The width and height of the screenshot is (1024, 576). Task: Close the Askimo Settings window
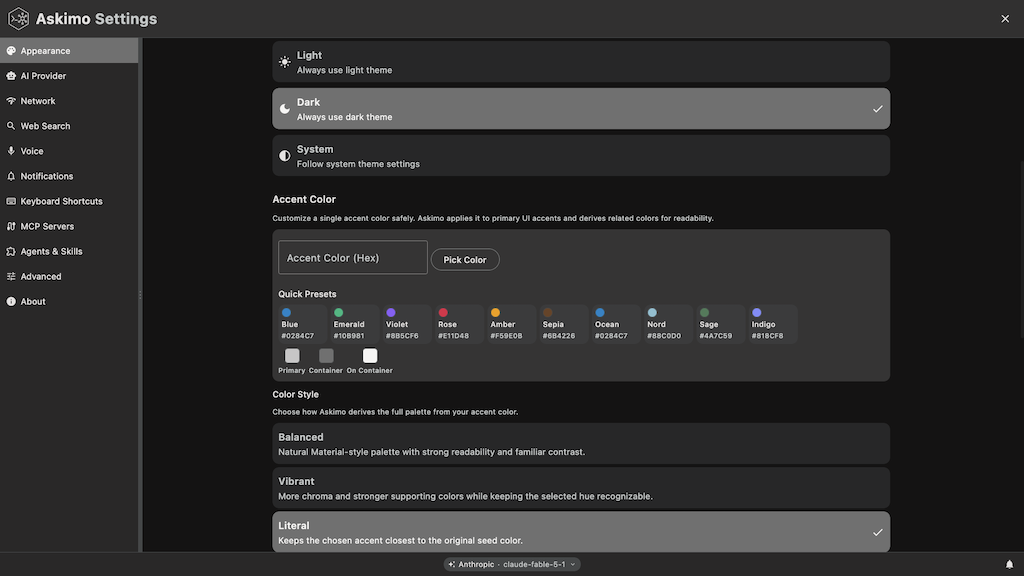(x=1005, y=18)
